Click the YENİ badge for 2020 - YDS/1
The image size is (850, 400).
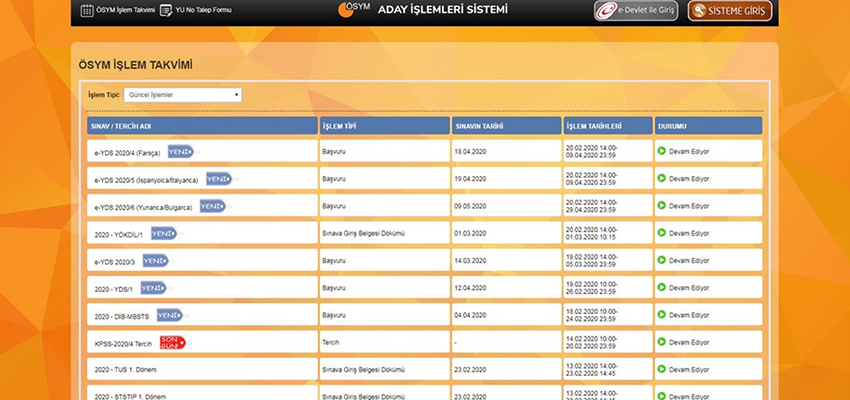(x=153, y=288)
